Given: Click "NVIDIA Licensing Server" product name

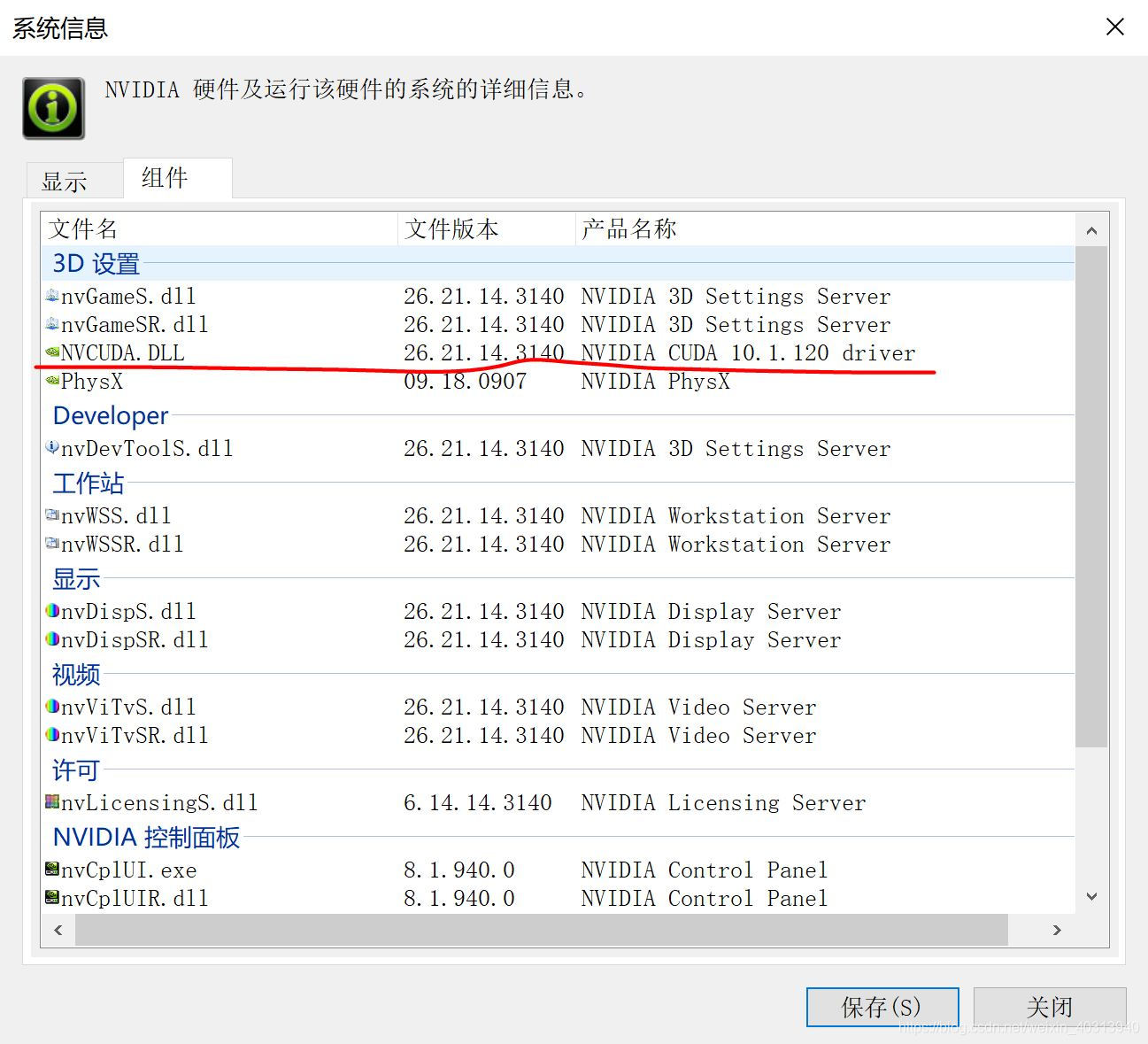Looking at the screenshot, I should 724,802.
